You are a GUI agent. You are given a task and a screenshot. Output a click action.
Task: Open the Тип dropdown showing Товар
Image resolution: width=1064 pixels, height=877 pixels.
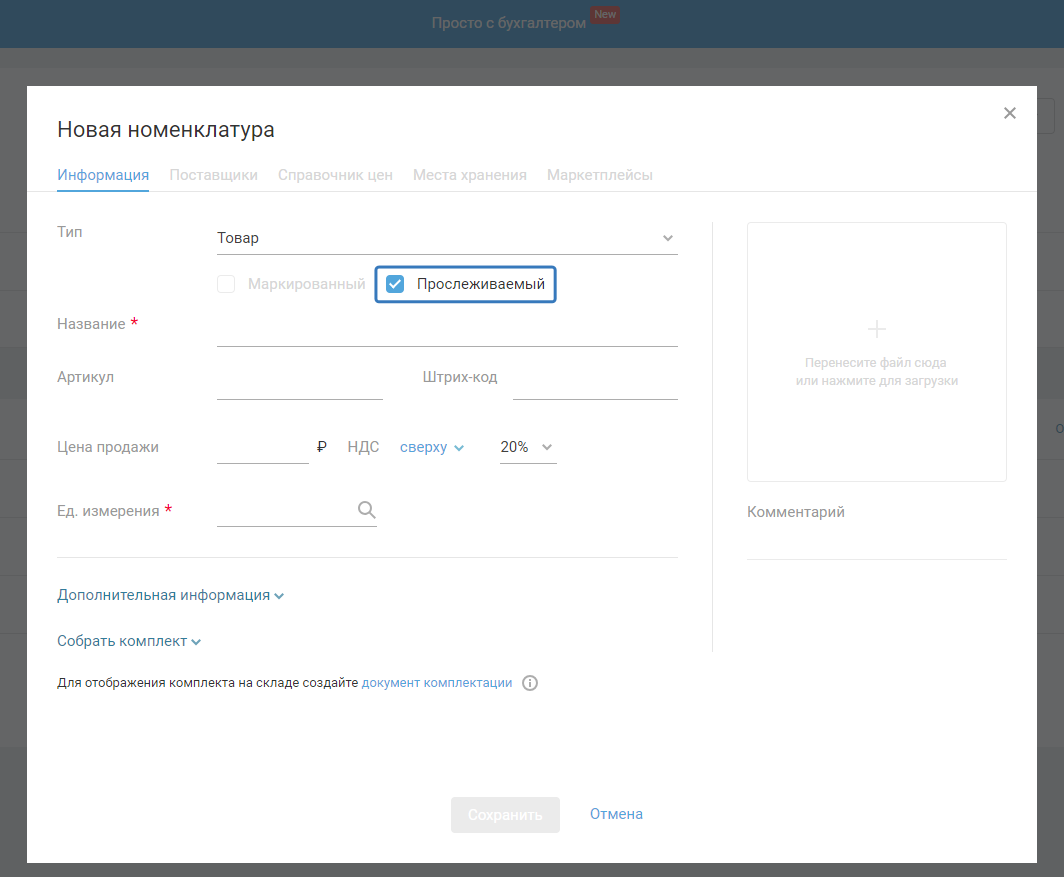(x=446, y=238)
